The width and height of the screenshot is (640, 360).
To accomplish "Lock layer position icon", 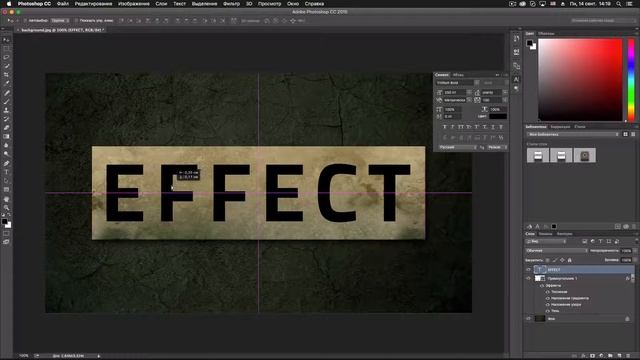I will pyautogui.click(x=562, y=260).
